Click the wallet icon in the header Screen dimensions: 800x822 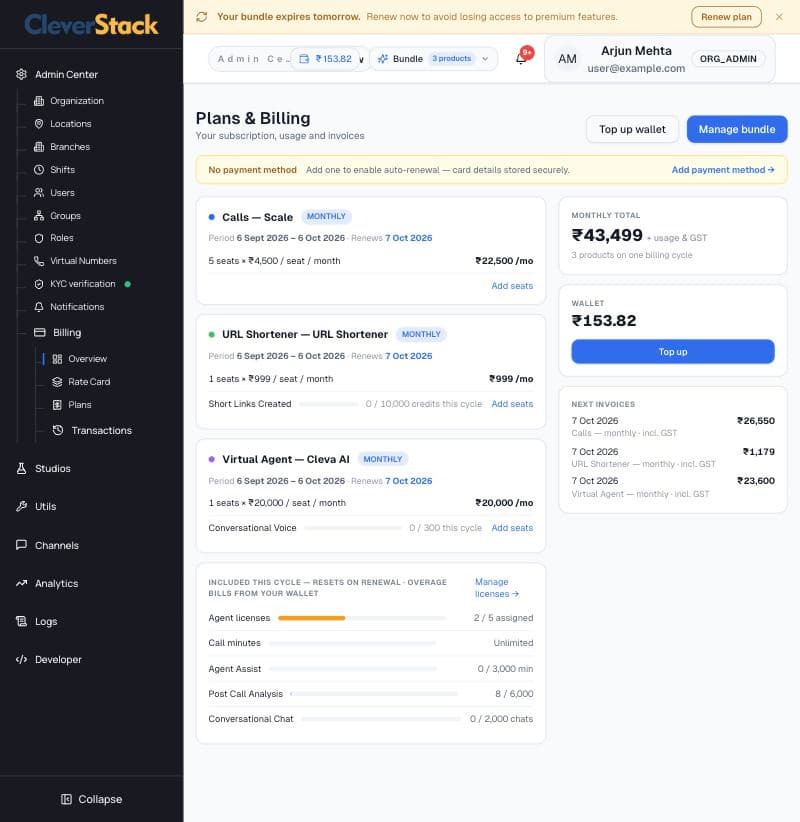click(x=304, y=59)
